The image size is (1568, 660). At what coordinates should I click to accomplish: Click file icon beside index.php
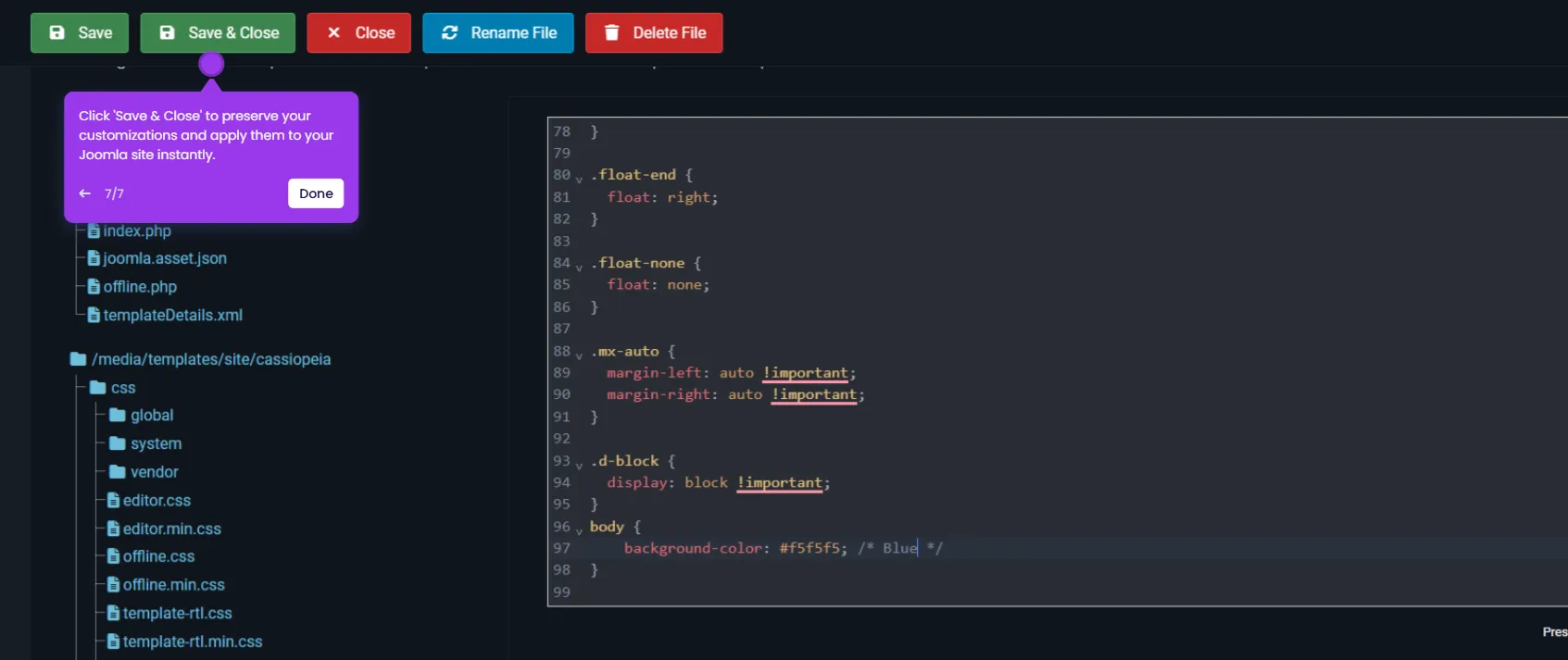click(x=94, y=230)
